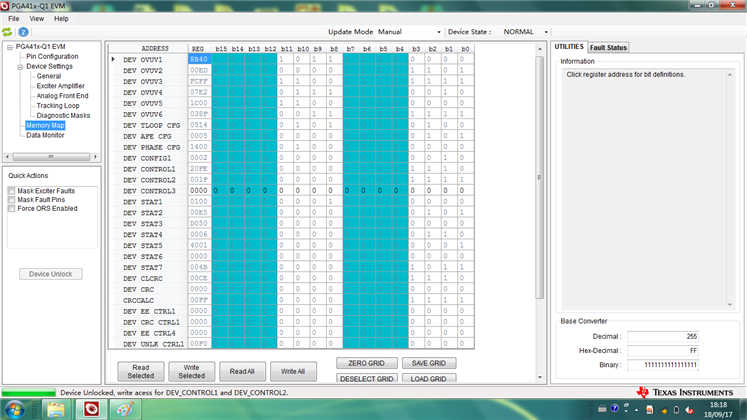Click the SAVE GRID button

[429, 363]
